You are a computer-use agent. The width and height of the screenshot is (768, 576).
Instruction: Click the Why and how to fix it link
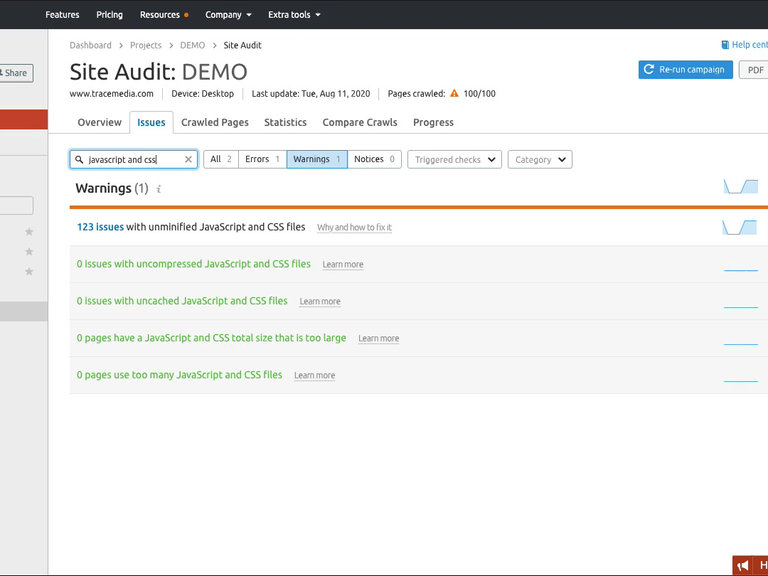coord(354,228)
